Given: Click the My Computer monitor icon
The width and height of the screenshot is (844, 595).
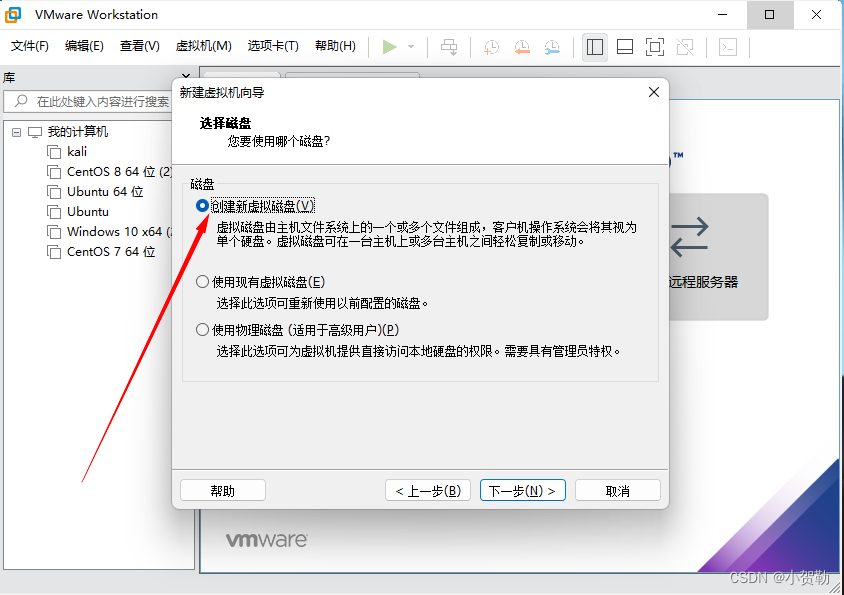Looking at the screenshot, I should click(35, 132).
